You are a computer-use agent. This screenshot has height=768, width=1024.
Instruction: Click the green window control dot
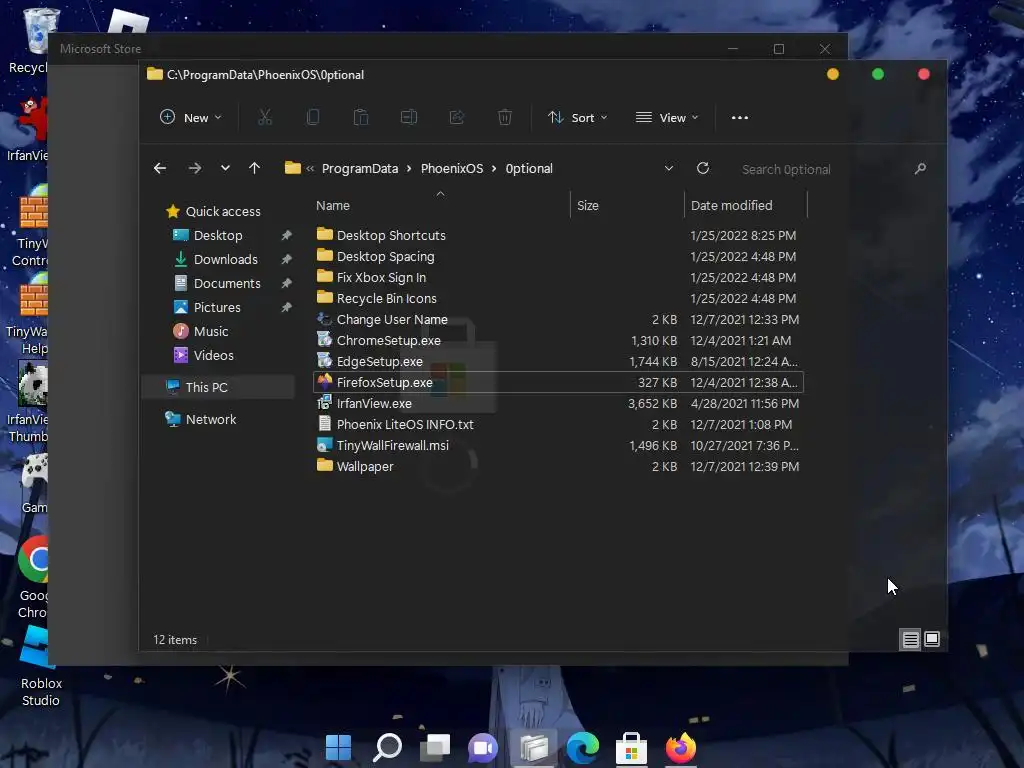(878, 74)
